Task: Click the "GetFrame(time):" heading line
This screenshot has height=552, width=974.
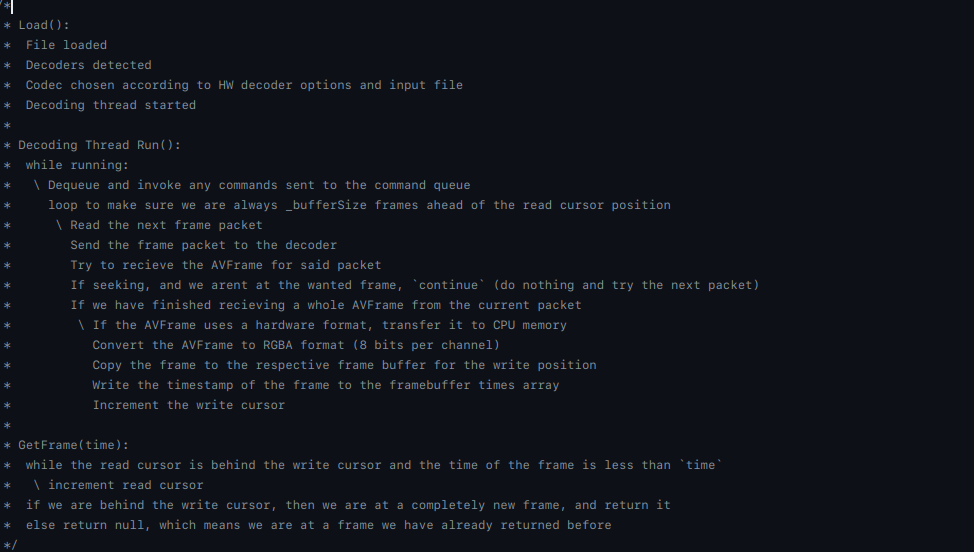Action: [x=73, y=445]
